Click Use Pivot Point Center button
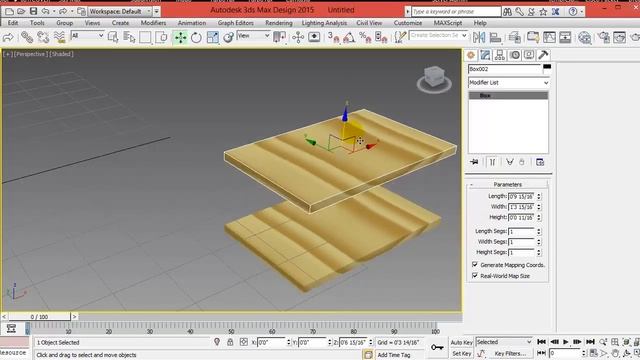 click(280, 37)
